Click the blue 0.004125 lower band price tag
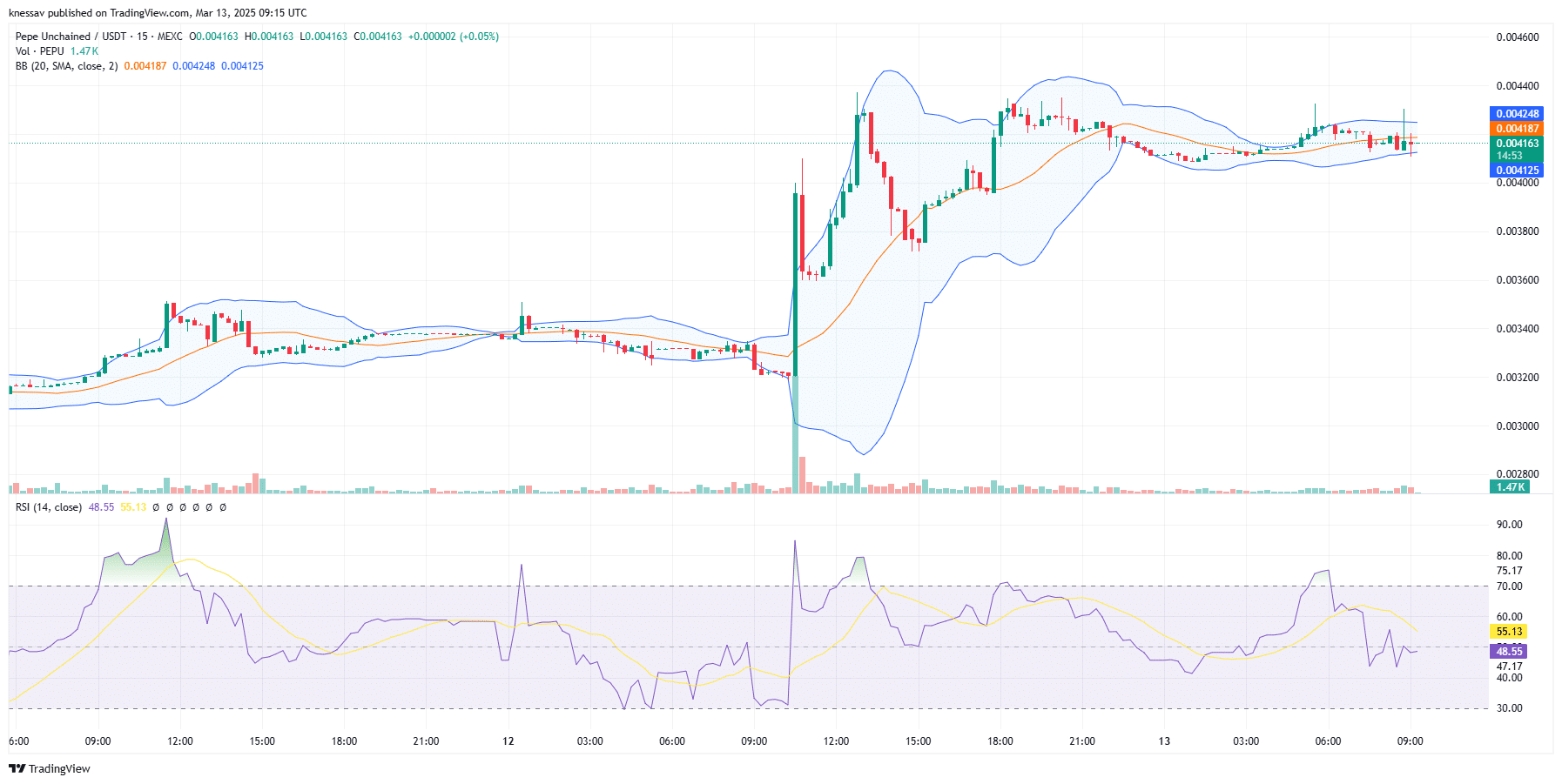This screenshot has width=1562, height=784. pos(1518,171)
